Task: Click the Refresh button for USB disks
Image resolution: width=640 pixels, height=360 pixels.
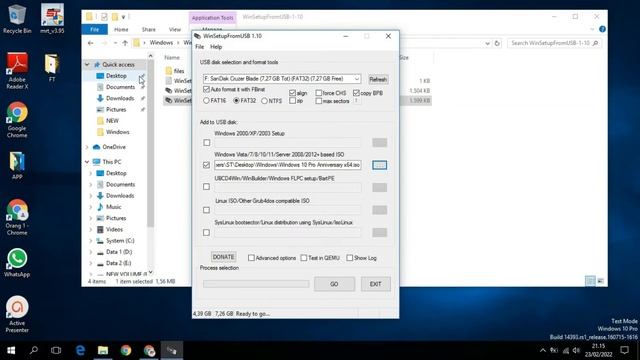Action: [x=378, y=79]
